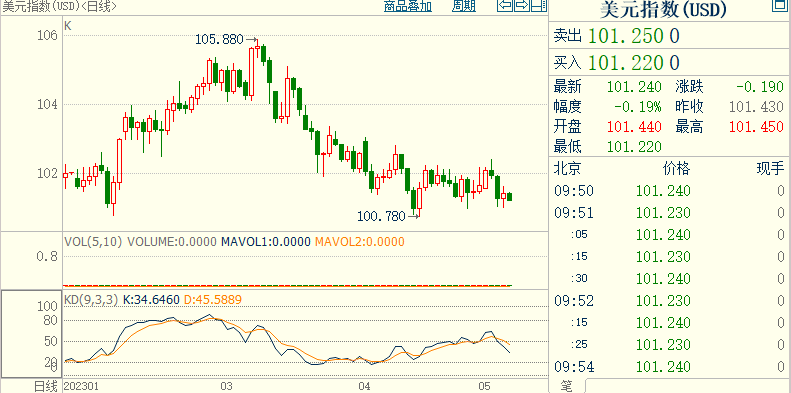791x393 pixels.
Task: Click the KD(9,3,3) indicator label
Action: (x=91, y=300)
